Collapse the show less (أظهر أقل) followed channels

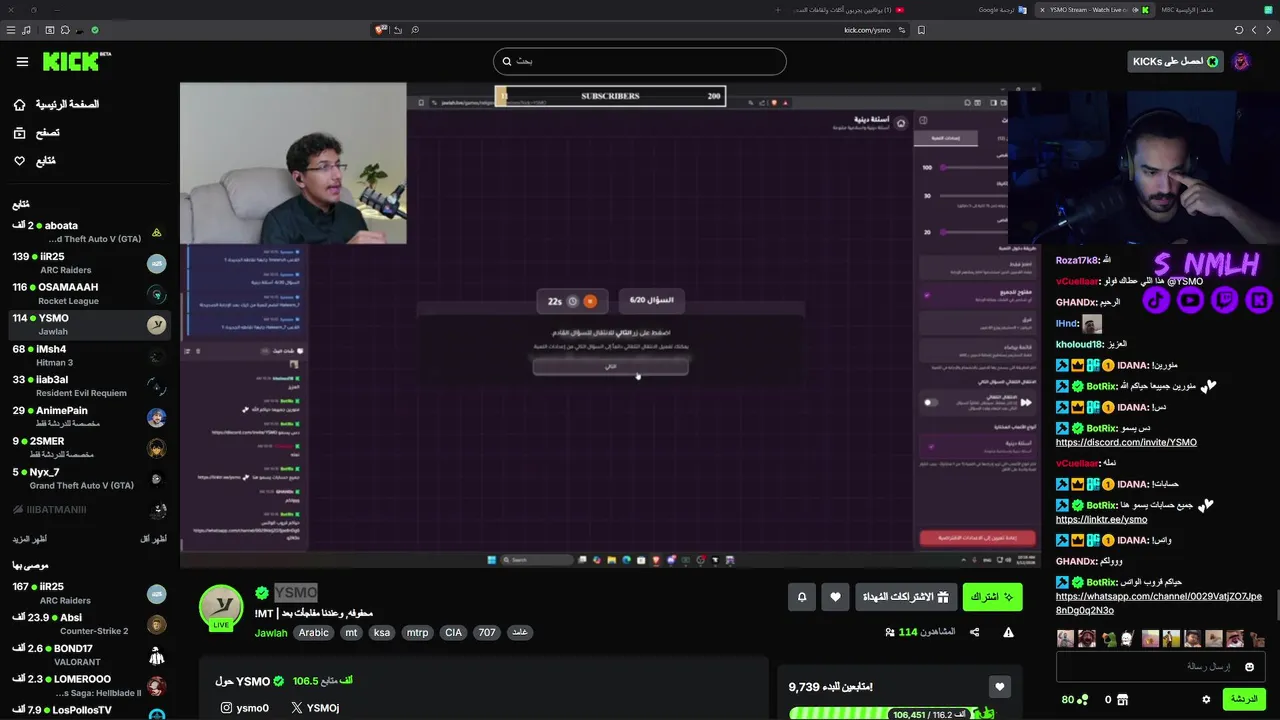pos(153,539)
